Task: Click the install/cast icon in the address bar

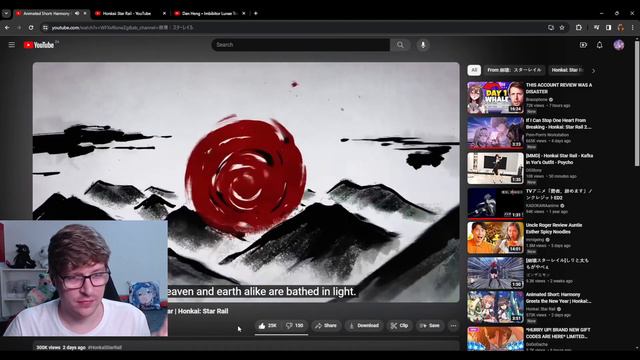Action: [551, 27]
